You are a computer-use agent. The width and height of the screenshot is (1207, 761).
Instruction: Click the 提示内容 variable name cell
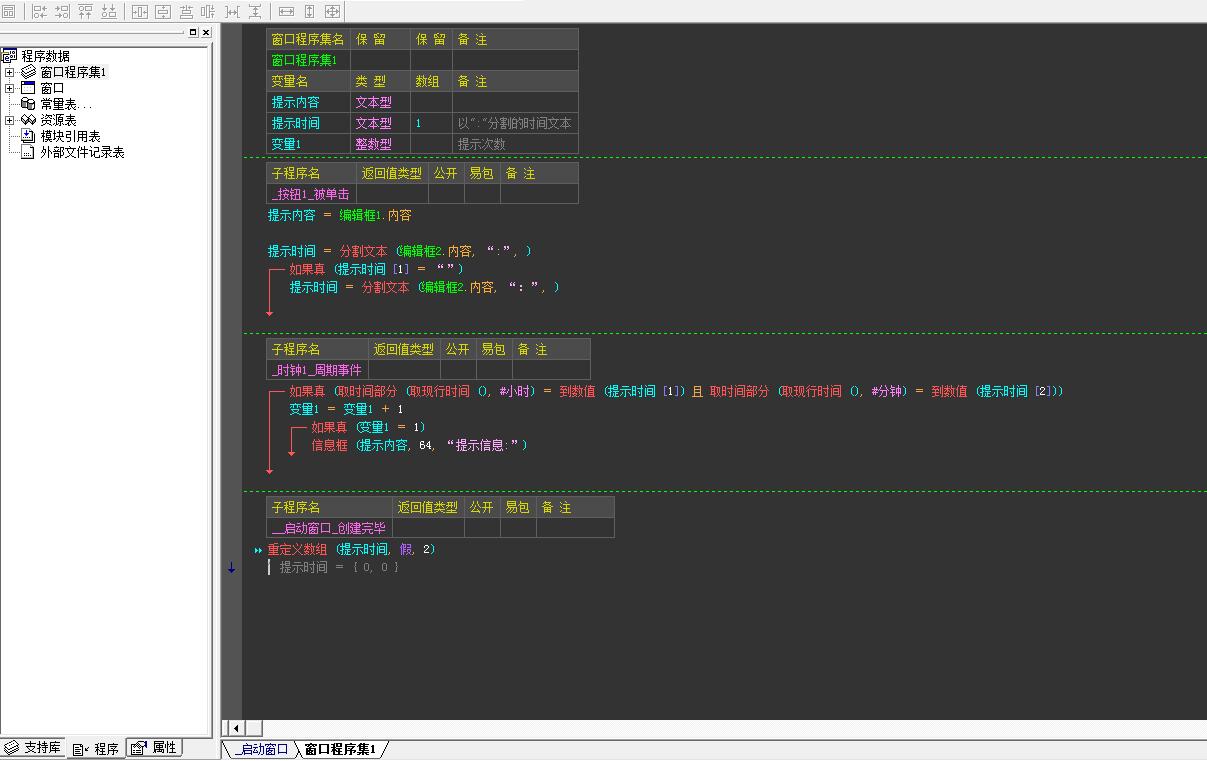[308, 102]
